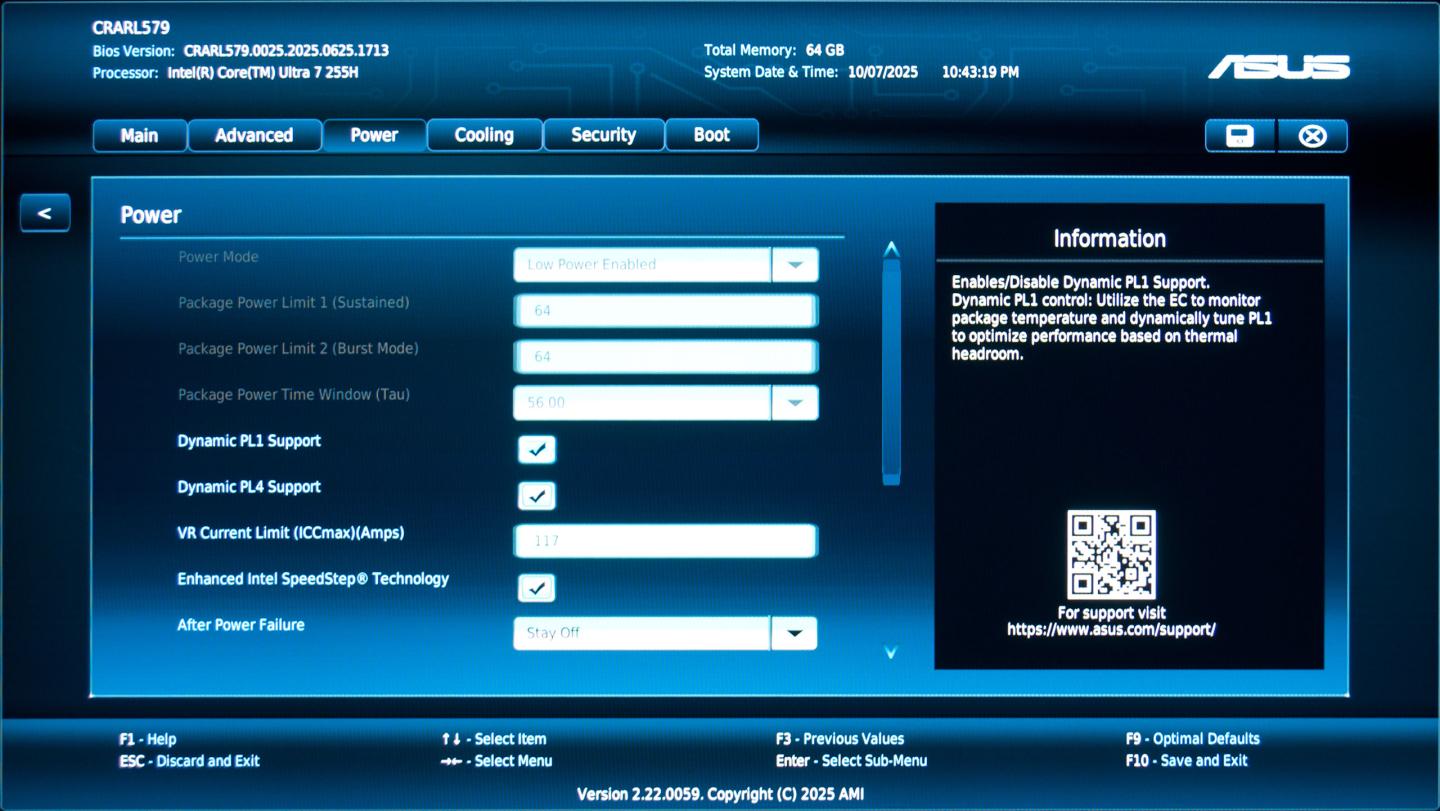This screenshot has width=1440, height=811.
Task: Click the vertical scrollbar thumb in Power panel
Action: 891,372
